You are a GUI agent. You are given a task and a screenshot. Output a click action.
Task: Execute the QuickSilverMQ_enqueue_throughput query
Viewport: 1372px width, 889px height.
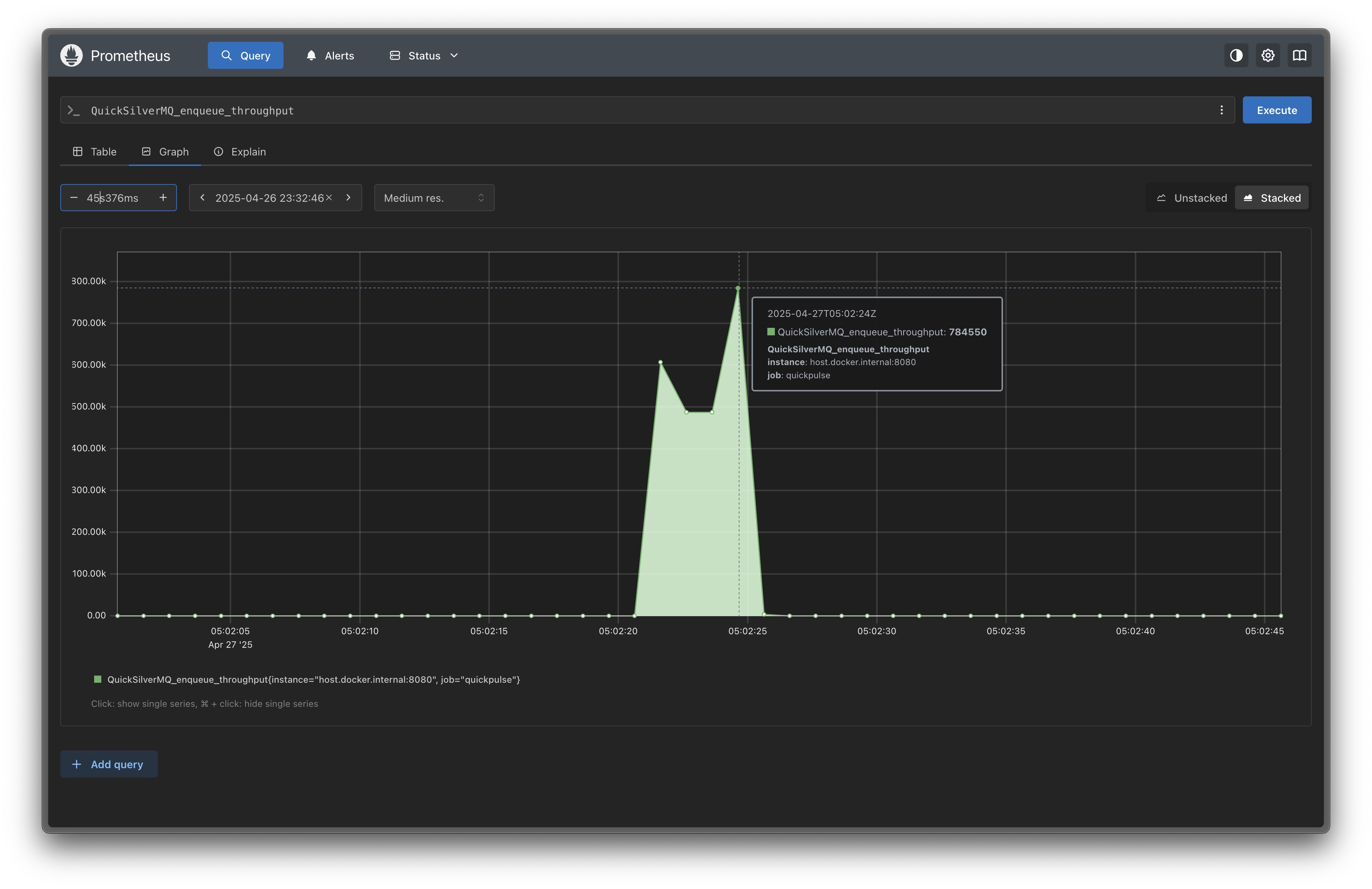(x=1276, y=110)
